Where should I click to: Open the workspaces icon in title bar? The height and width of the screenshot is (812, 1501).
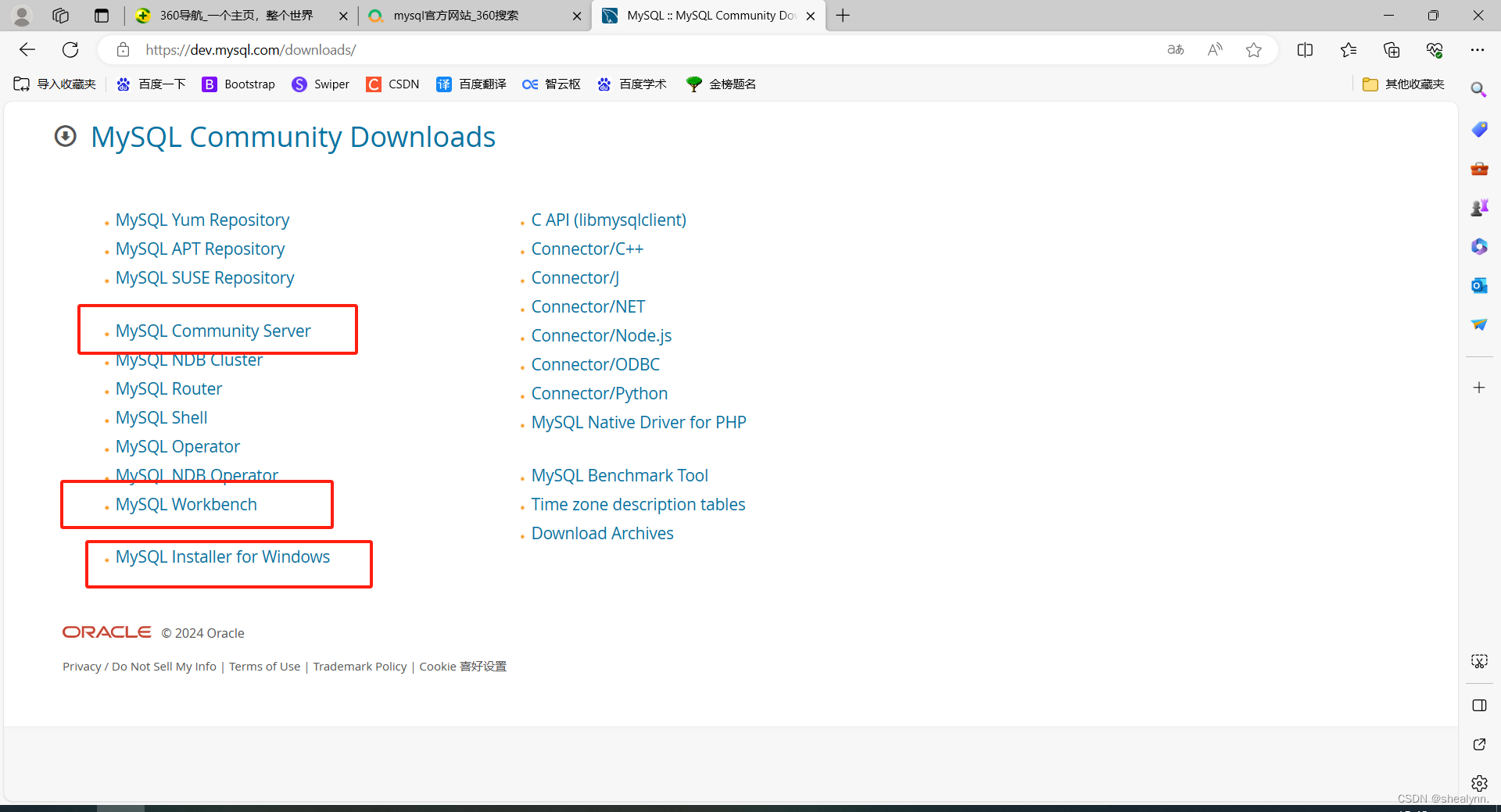61,16
